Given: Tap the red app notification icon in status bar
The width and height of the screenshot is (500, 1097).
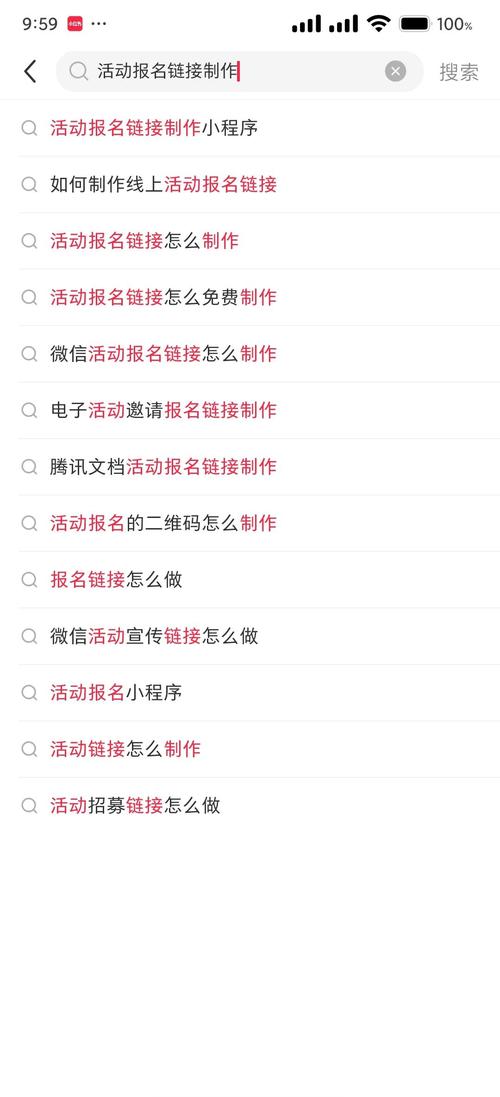Looking at the screenshot, I should pos(76,24).
